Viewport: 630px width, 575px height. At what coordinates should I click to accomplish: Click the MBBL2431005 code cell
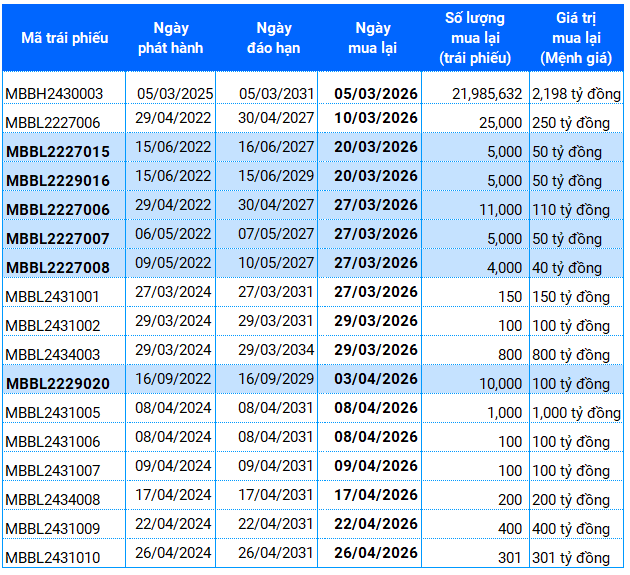(53, 413)
